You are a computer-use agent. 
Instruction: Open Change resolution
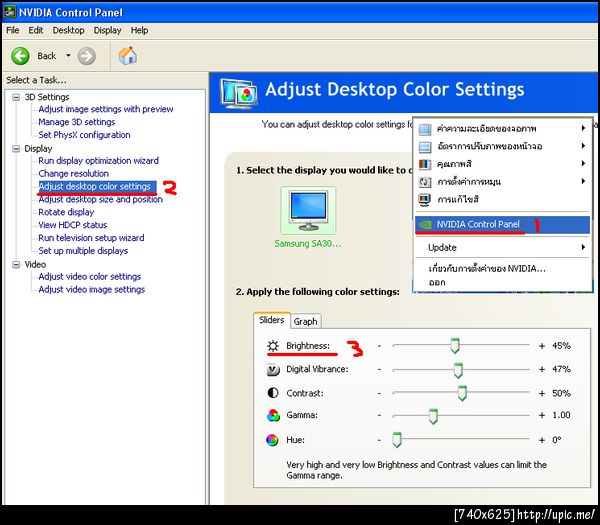point(73,174)
